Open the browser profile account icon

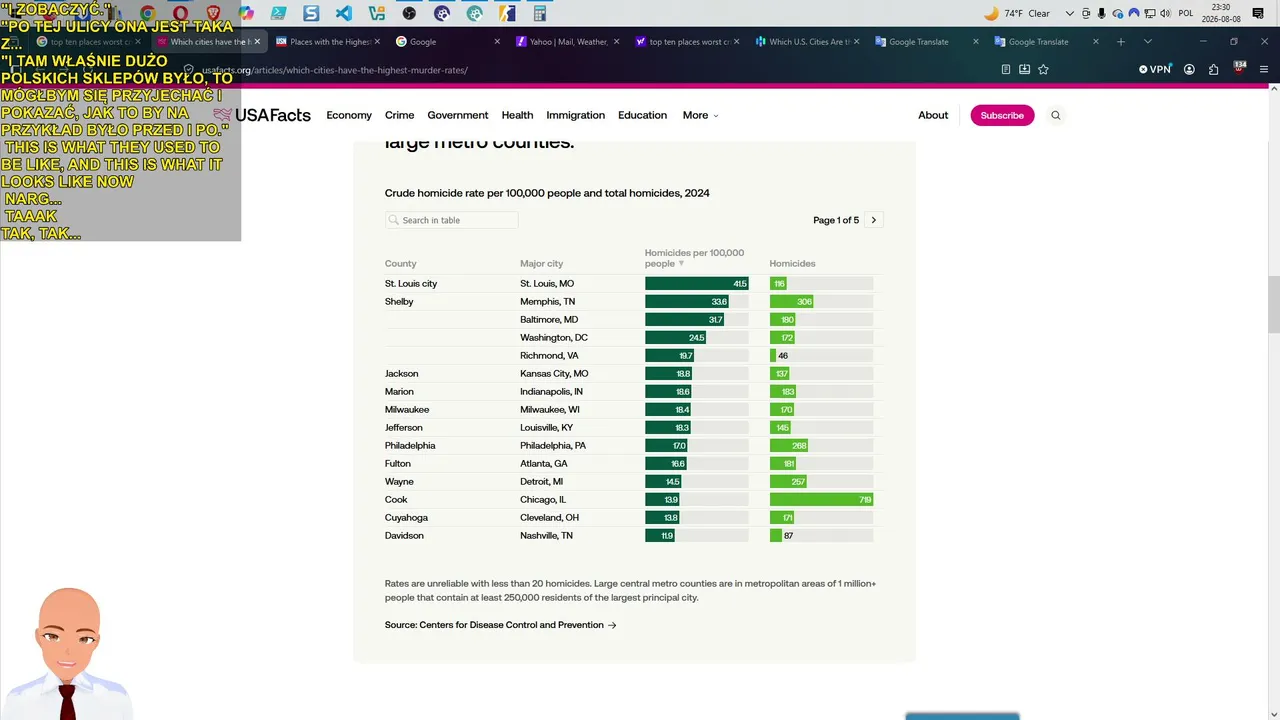coord(1189,69)
